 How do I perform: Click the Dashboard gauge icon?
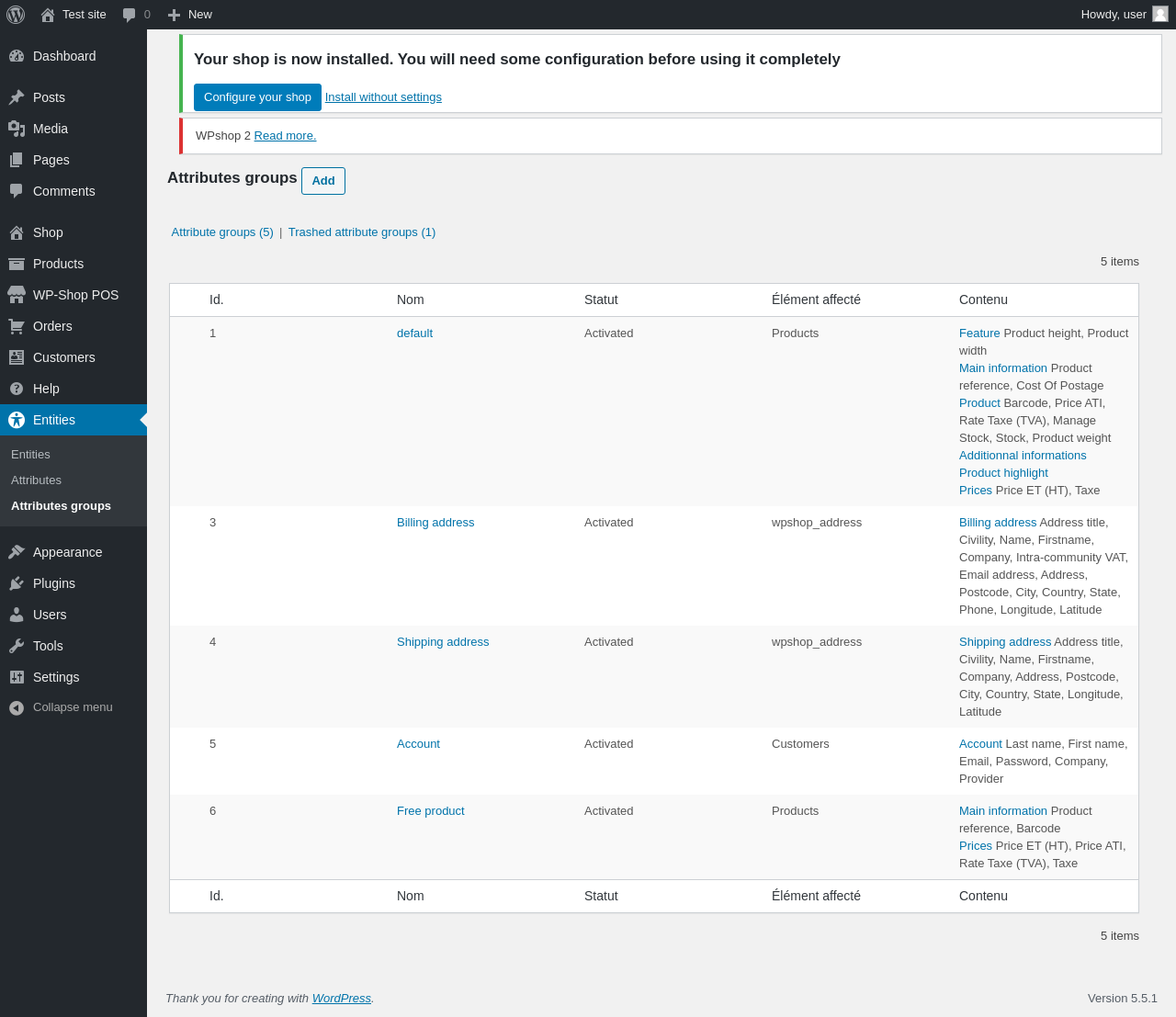click(17, 56)
